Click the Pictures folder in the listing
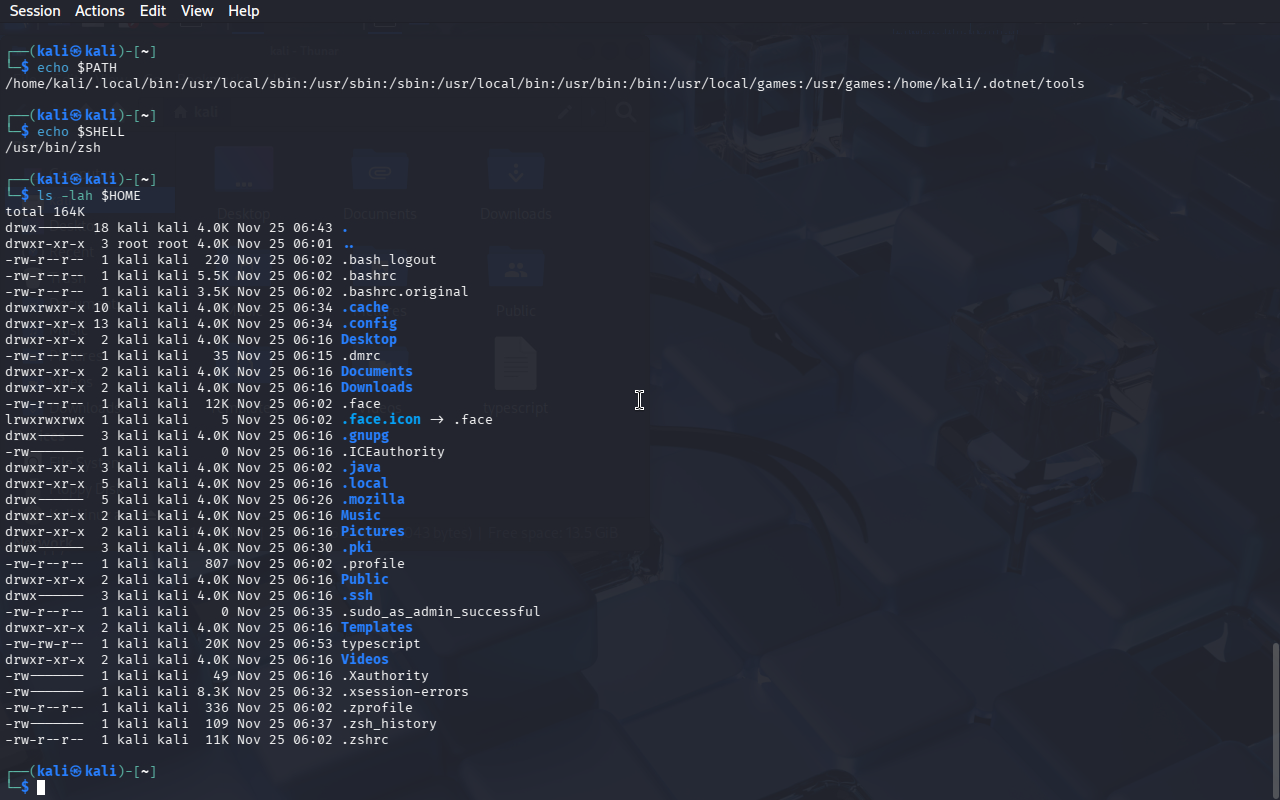 (x=372, y=532)
